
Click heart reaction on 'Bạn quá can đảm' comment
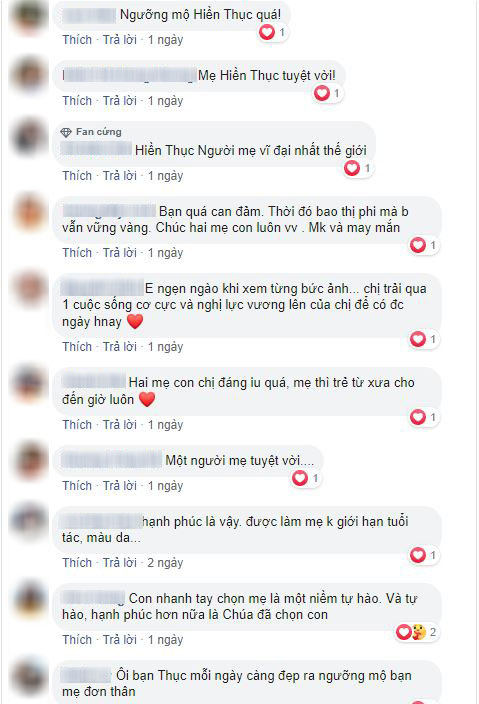[x=418, y=245]
